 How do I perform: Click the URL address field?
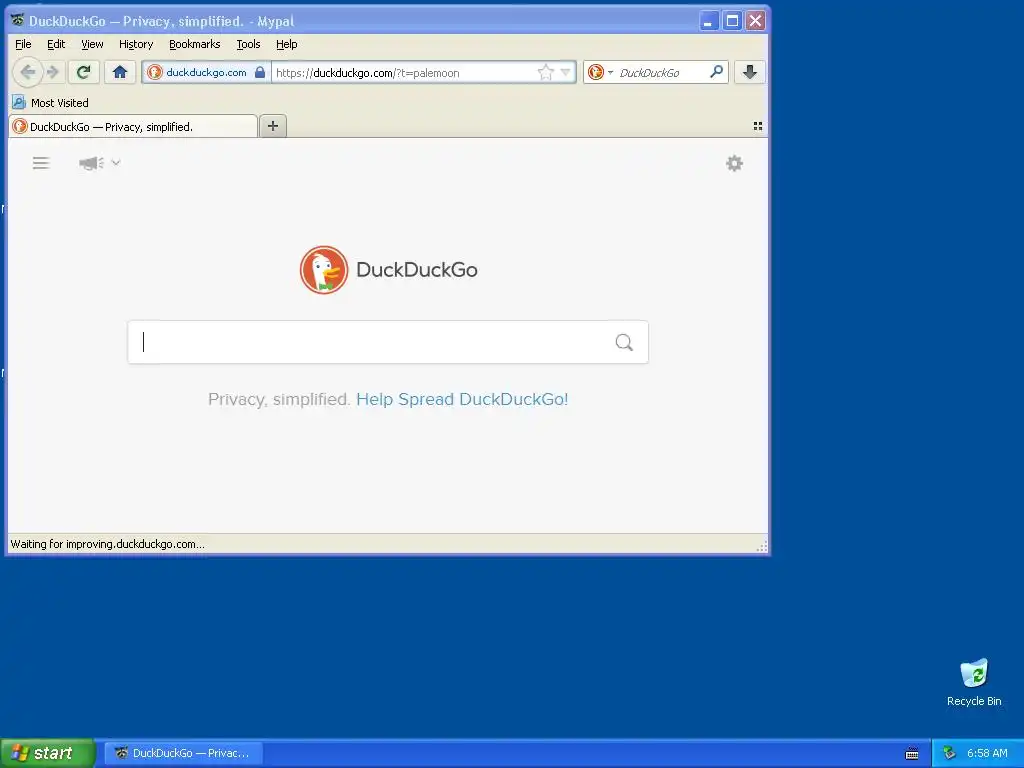tap(405, 72)
